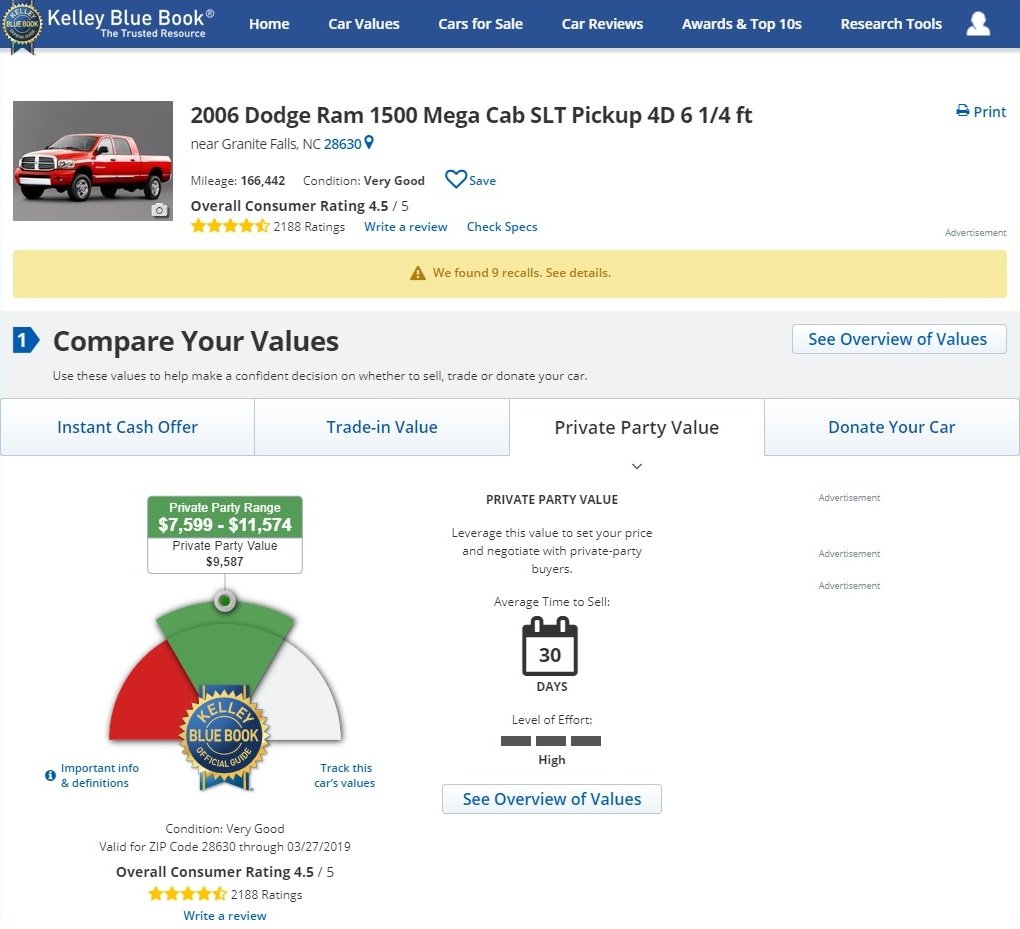Open the Research Tools menu

point(891,24)
